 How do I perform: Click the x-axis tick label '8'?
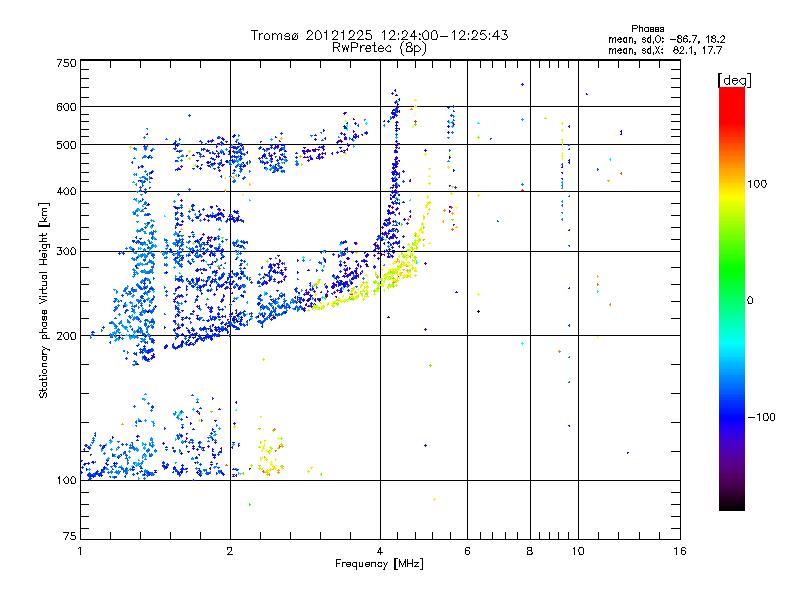point(530,551)
